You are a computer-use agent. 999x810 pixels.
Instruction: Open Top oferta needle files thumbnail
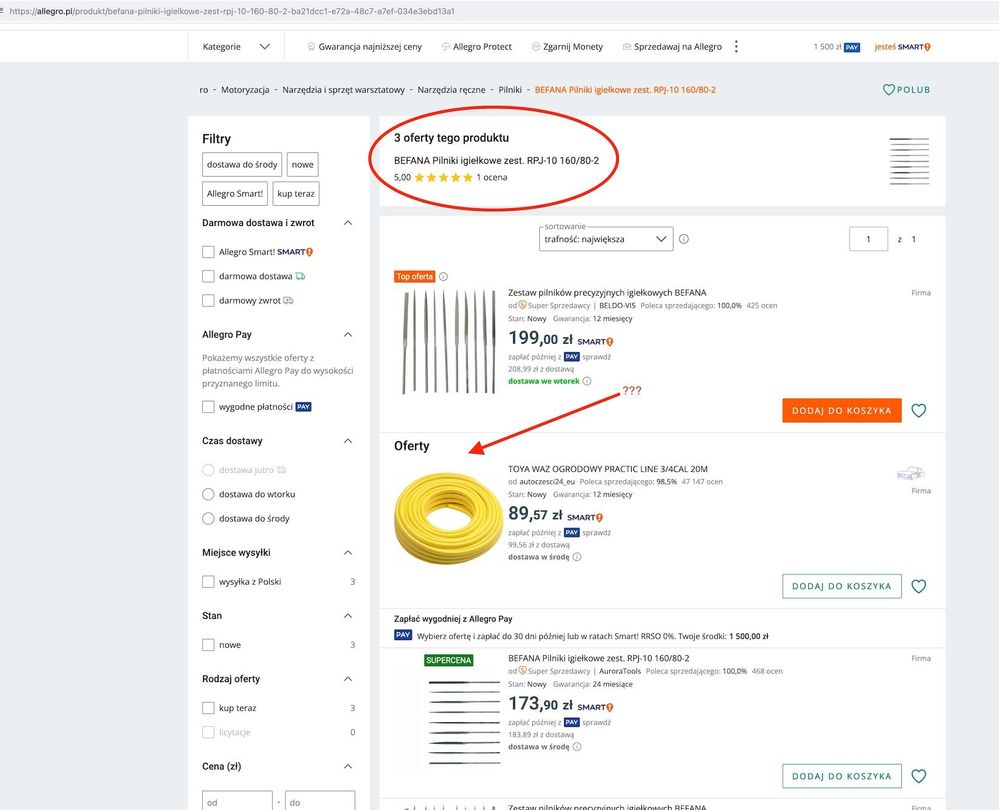point(449,342)
